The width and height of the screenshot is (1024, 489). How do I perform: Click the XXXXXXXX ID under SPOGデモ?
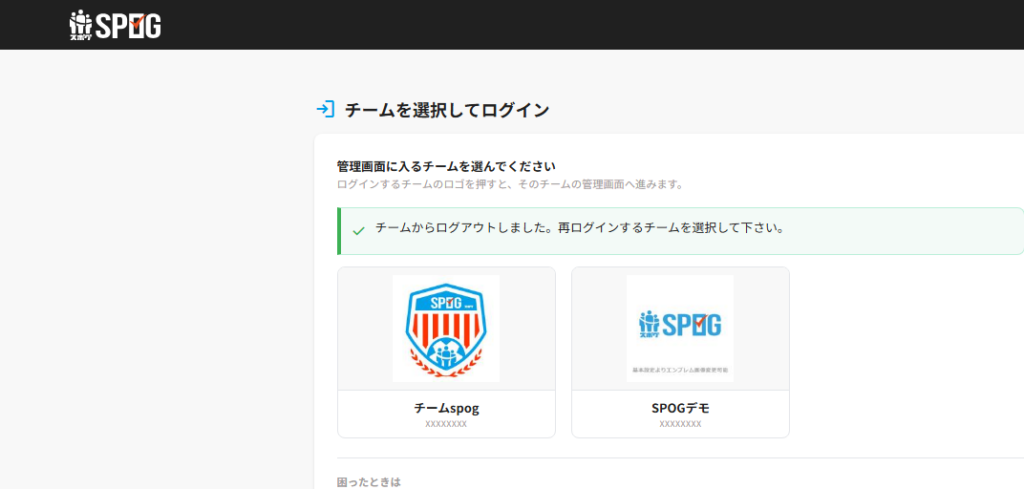[x=680, y=424]
